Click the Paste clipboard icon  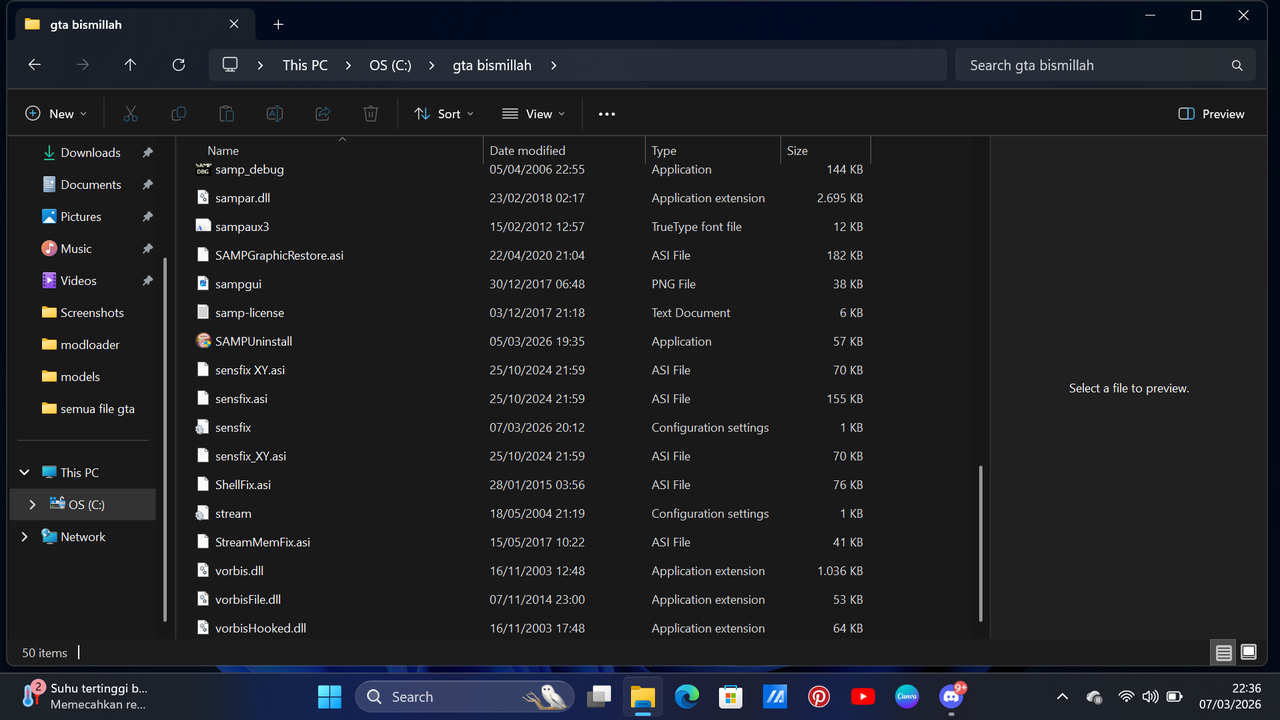pyautogui.click(x=226, y=114)
